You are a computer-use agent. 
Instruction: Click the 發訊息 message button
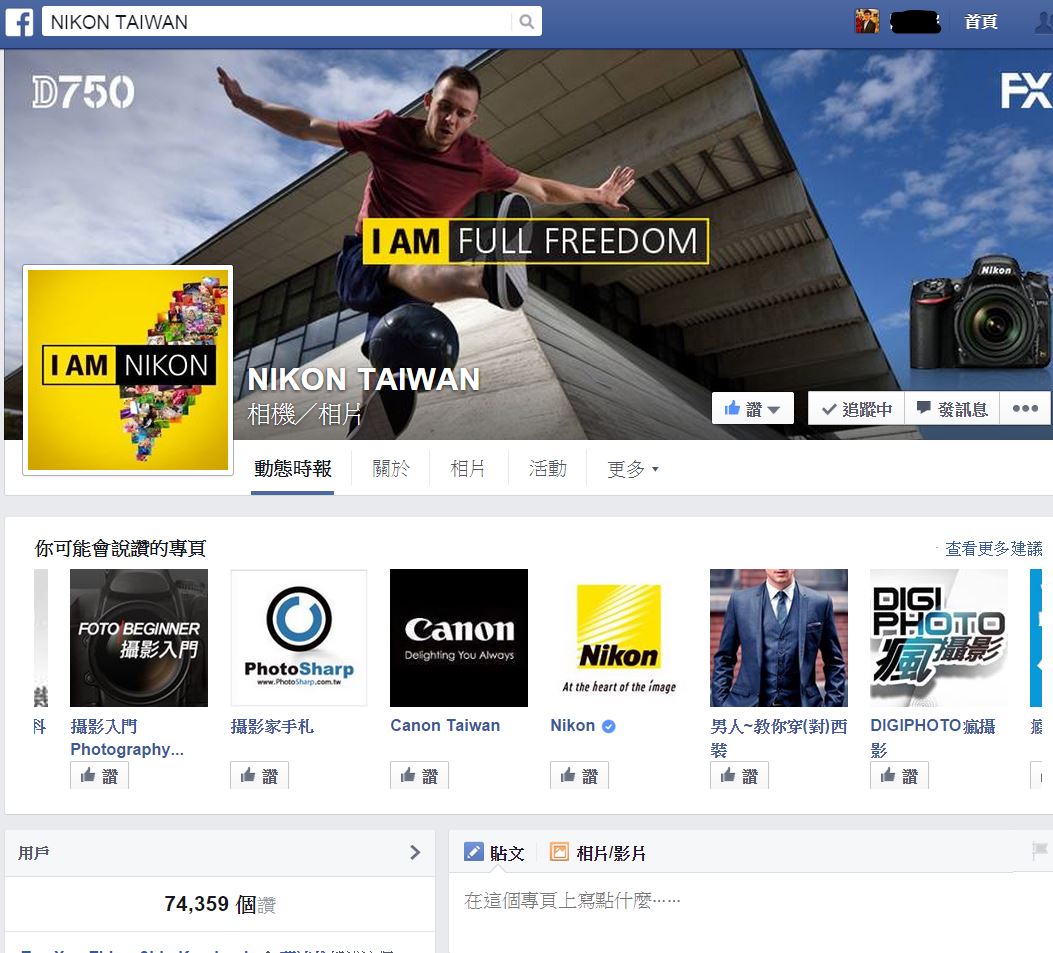click(x=952, y=408)
